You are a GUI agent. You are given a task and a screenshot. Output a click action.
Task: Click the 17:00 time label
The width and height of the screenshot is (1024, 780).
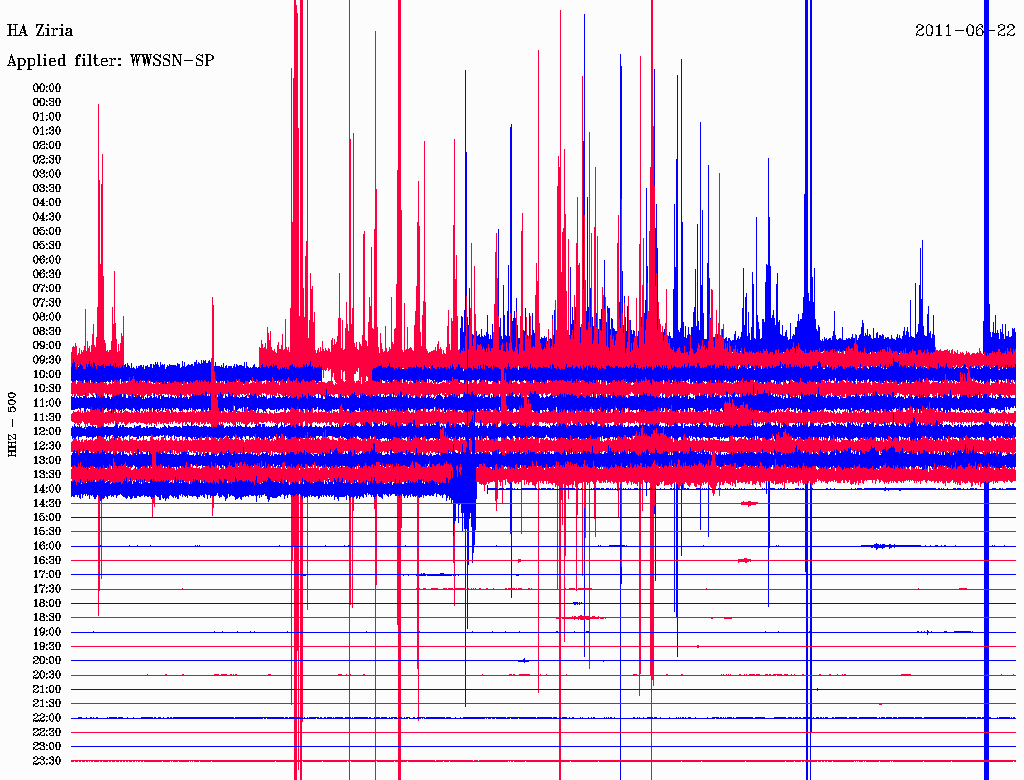47,576
